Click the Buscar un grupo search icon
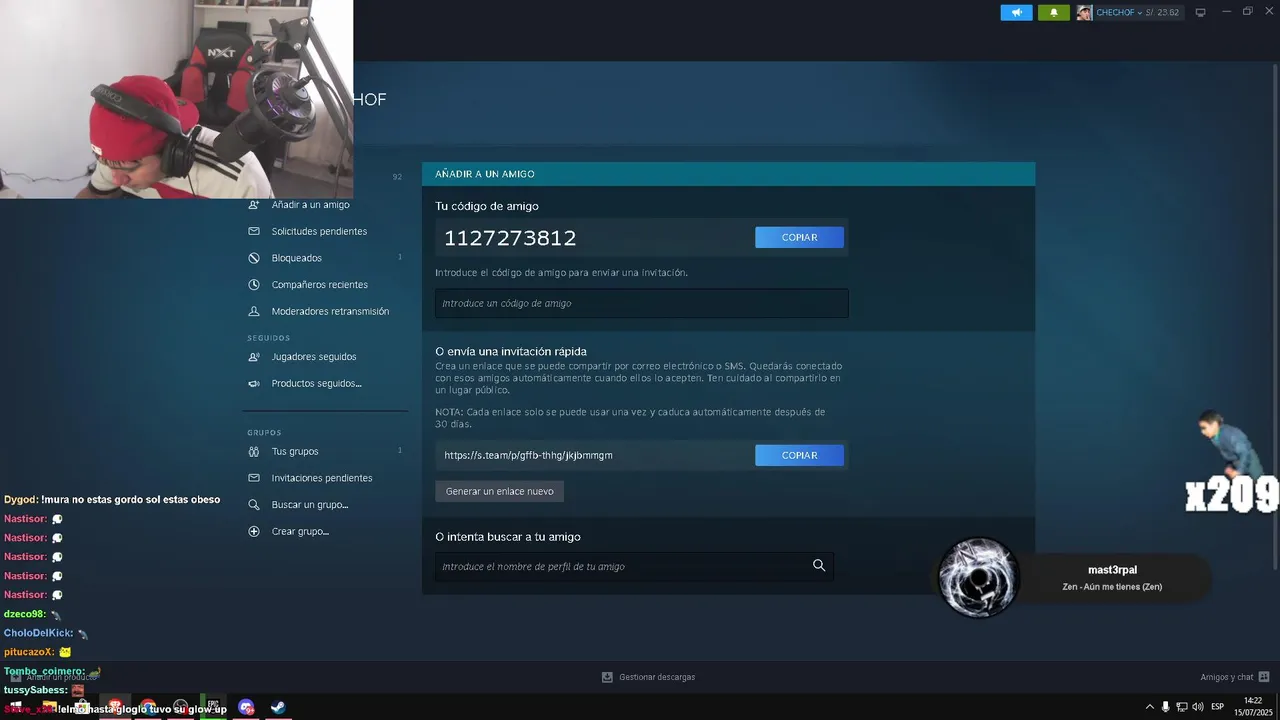This screenshot has width=1280, height=720. point(254,505)
